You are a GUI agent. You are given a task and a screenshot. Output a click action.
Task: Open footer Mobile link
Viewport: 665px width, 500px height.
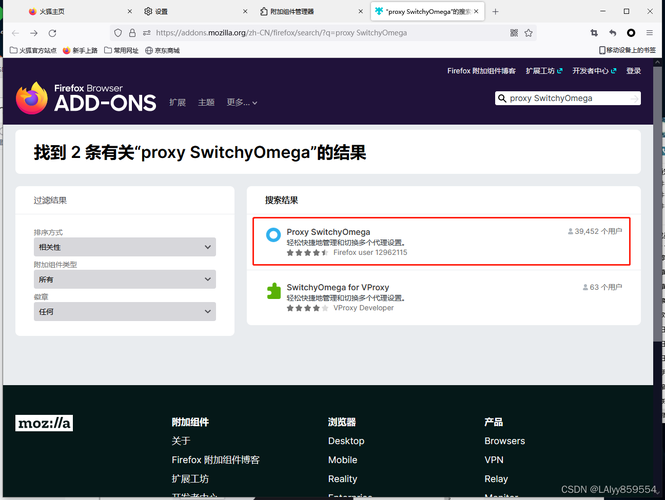tap(343, 460)
